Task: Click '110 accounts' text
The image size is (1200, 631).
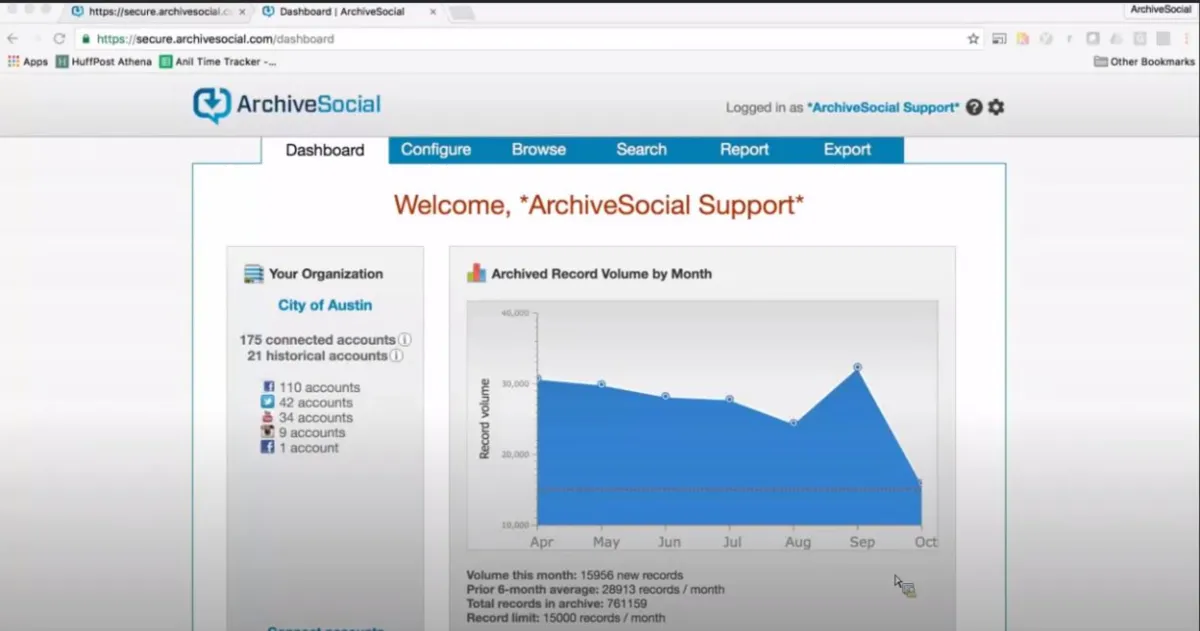Action: (319, 387)
